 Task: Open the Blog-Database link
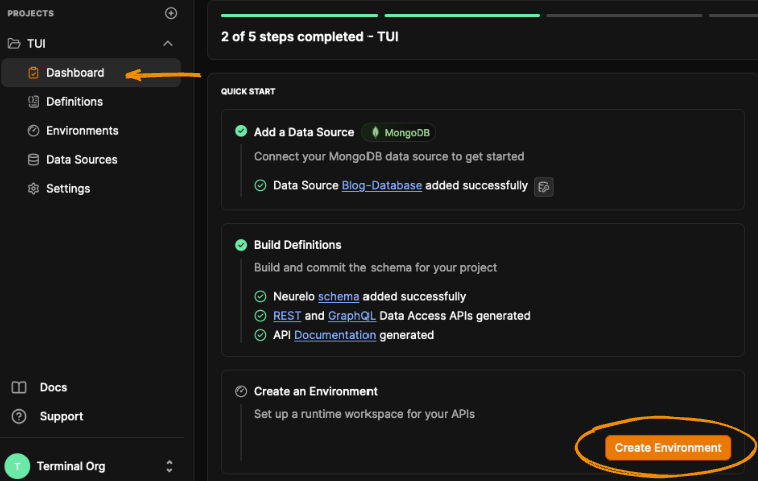click(381, 186)
